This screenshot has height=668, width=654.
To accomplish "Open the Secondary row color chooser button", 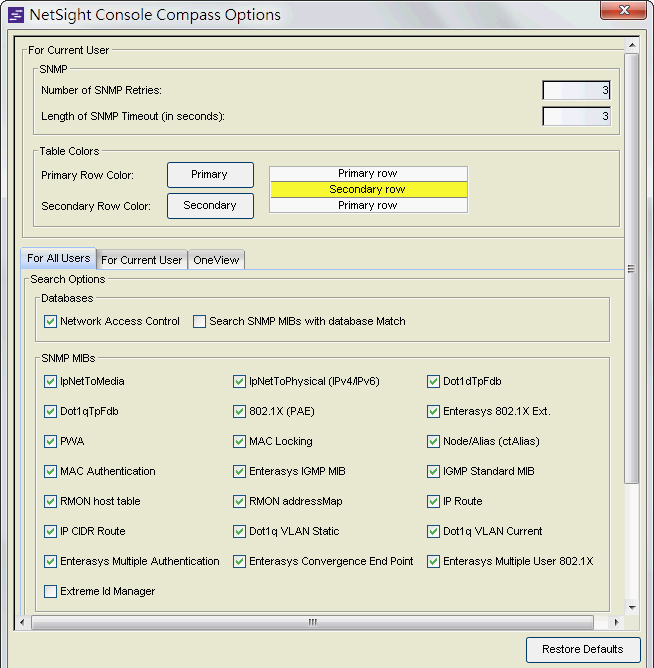I will tap(210, 206).
